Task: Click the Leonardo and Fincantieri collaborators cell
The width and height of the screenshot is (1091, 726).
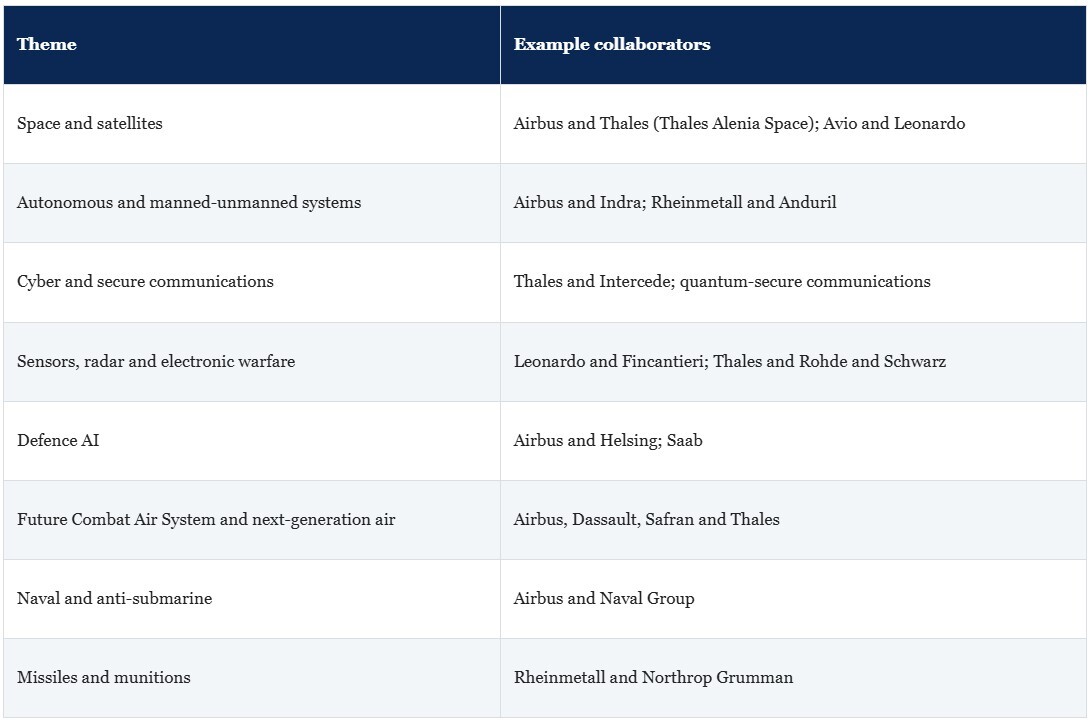Action: click(793, 362)
